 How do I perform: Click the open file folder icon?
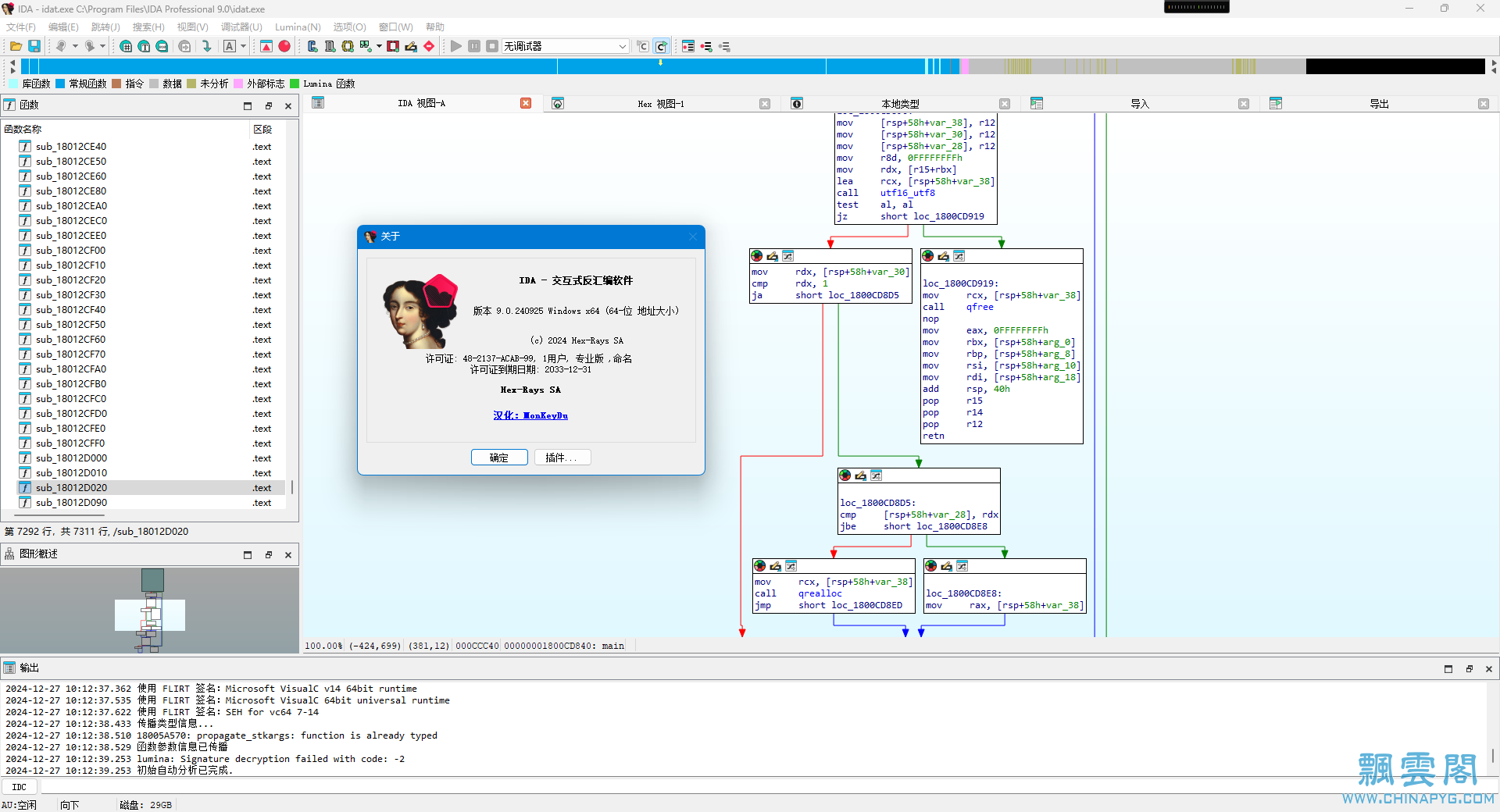(x=16, y=47)
